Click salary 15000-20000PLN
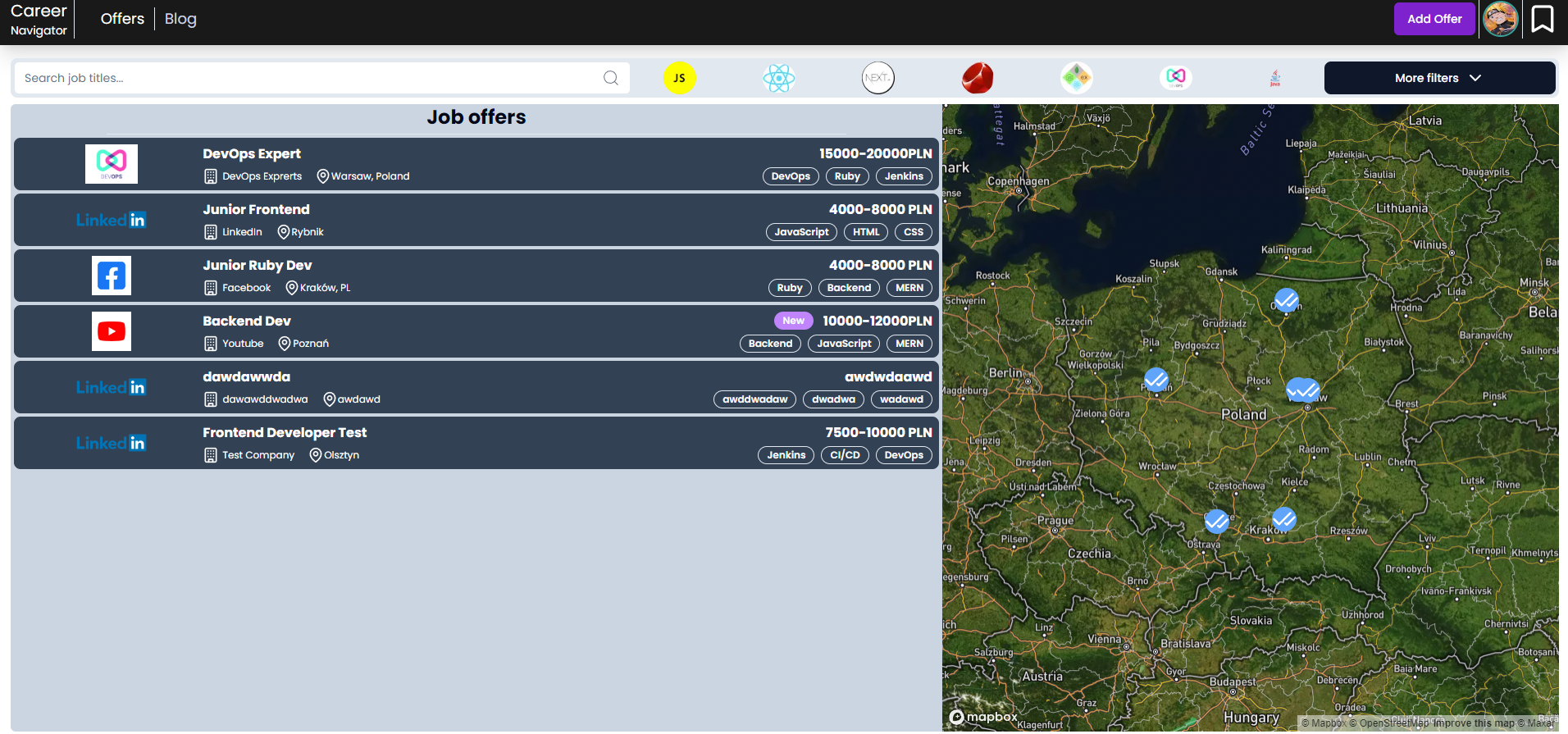The width and height of the screenshot is (1568, 734). point(876,154)
